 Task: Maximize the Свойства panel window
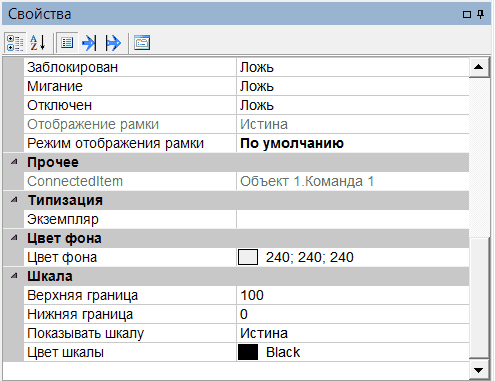(467, 14)
